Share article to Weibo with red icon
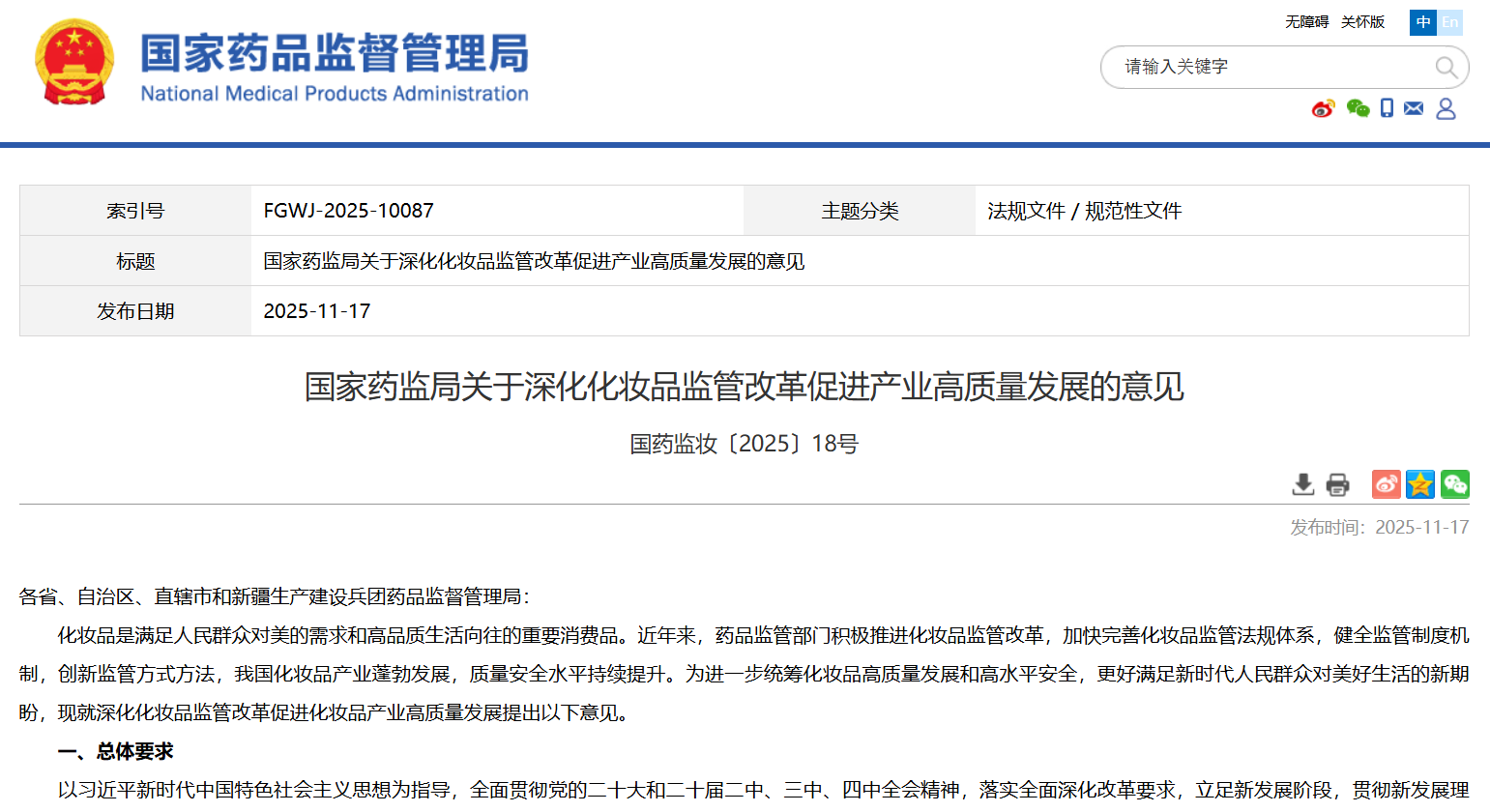 1386,484
